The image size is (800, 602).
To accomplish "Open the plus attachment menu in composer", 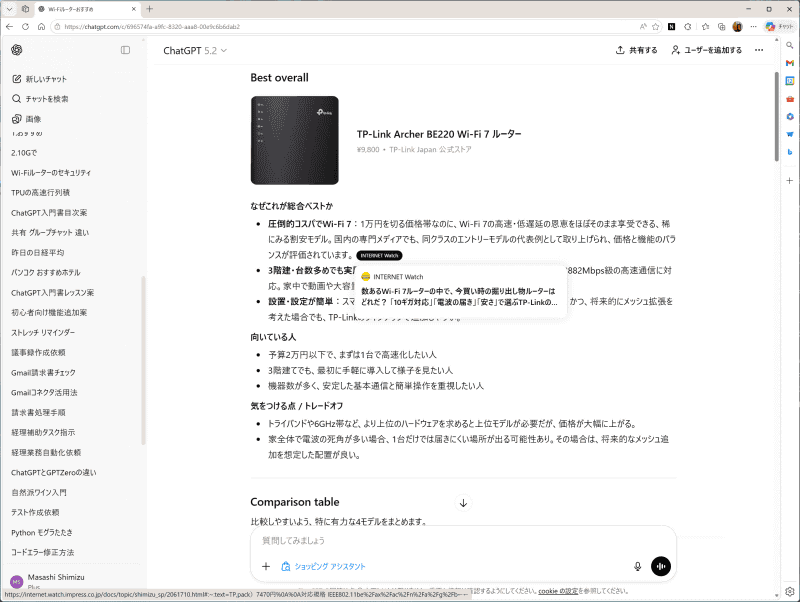I will tap(266, 566).
